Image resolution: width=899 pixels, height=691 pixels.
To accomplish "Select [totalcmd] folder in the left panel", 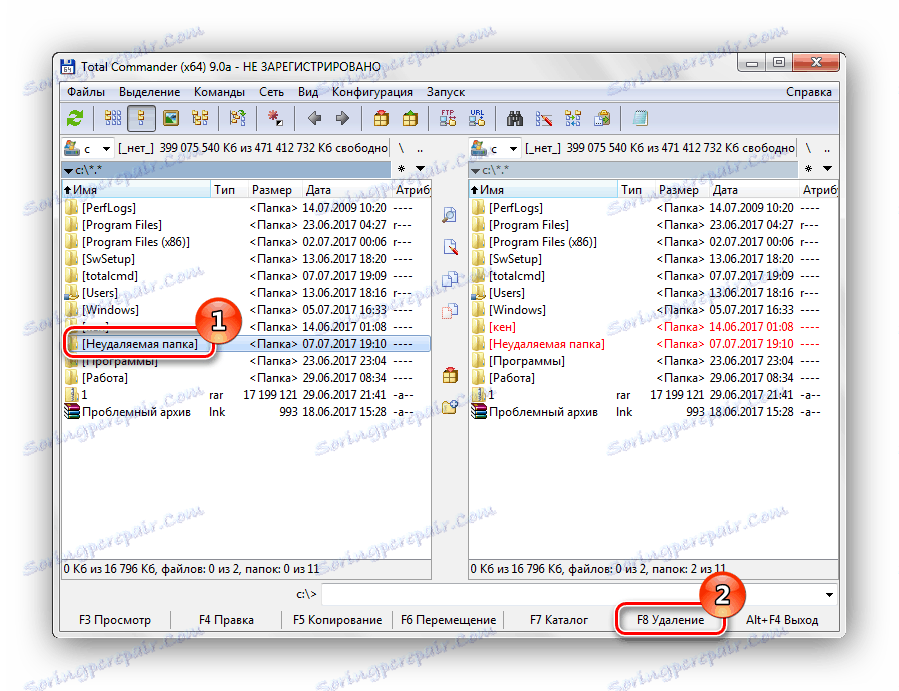I will point(247,276).
